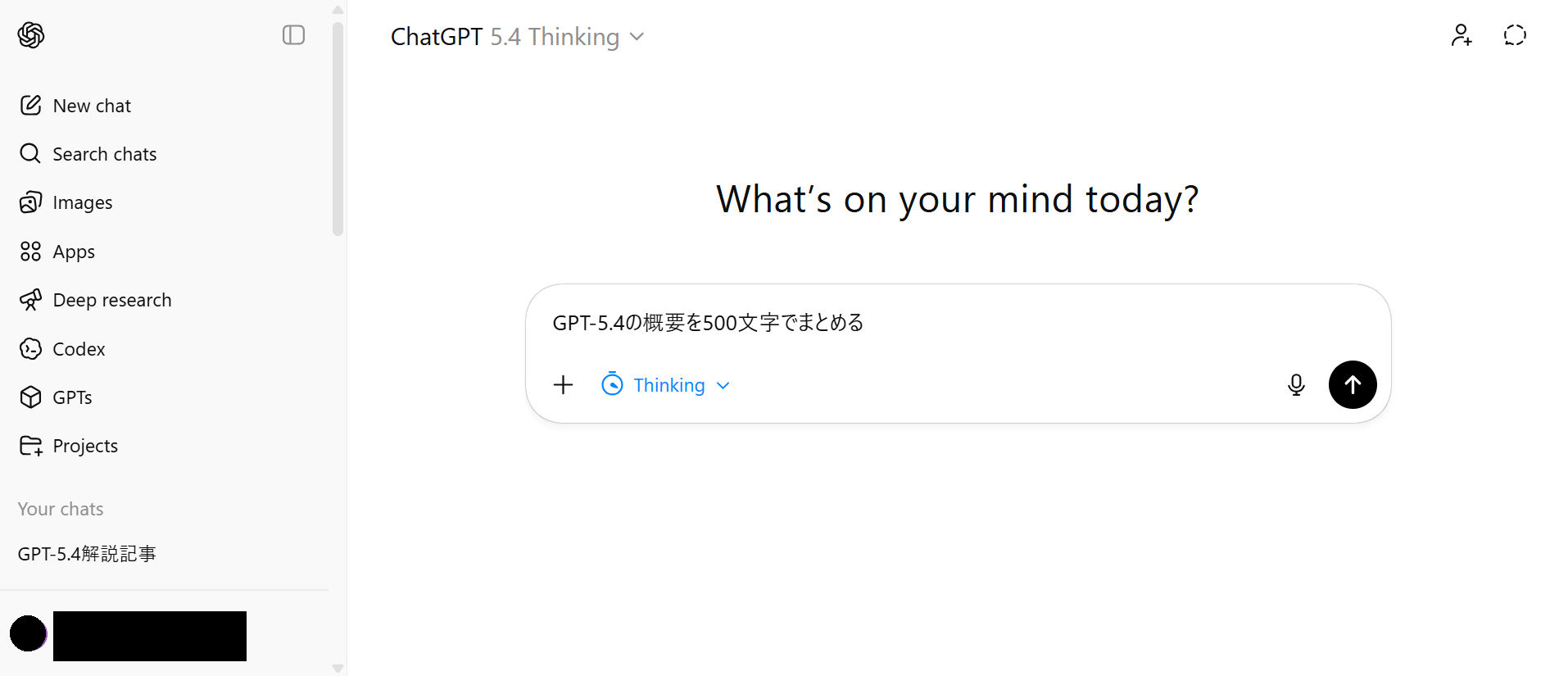The height and width of the screenshot is (676, 1568).
Task: Expand the Thinking mode dropdown in composer
Action: click(665, 385)
